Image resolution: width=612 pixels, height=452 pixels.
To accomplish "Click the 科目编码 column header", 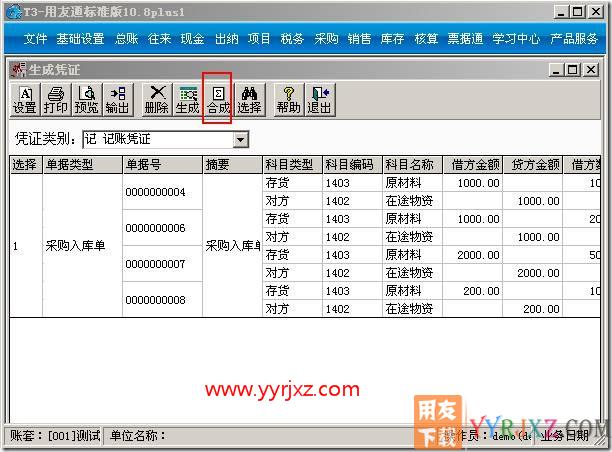I will pos(352,165).
